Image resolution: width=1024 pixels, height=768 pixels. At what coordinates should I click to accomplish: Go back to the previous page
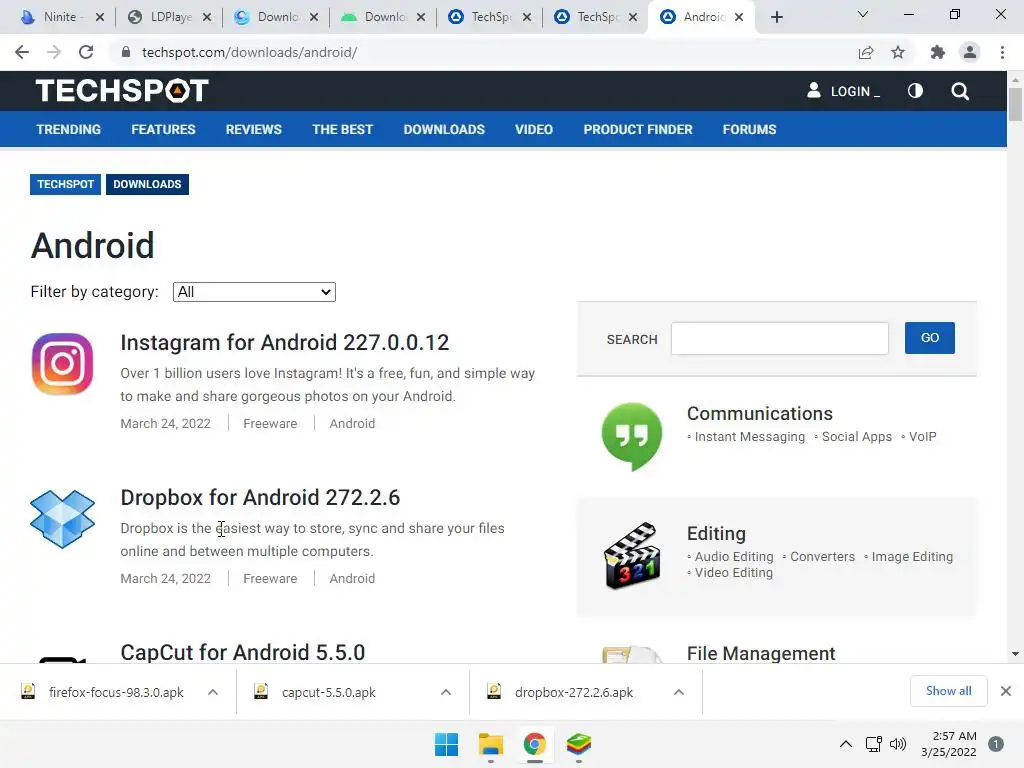[22, 52]
